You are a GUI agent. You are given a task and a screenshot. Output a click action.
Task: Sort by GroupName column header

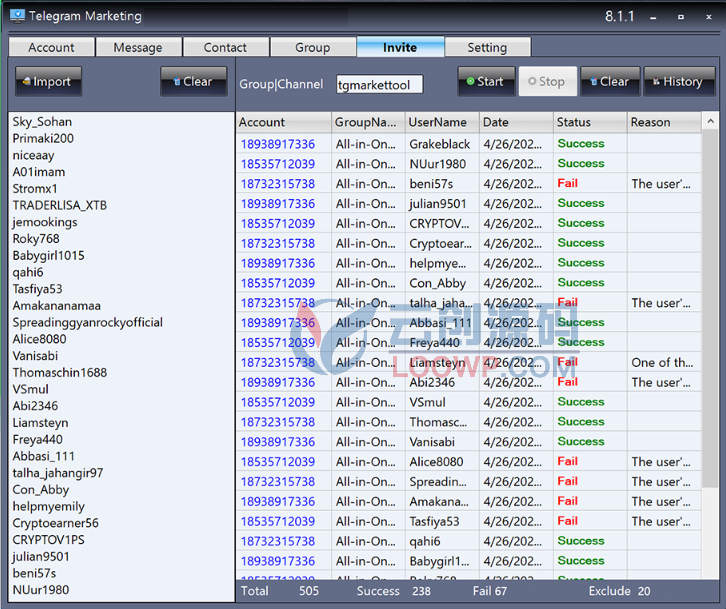pyautogui.click(x=368, y=122)
